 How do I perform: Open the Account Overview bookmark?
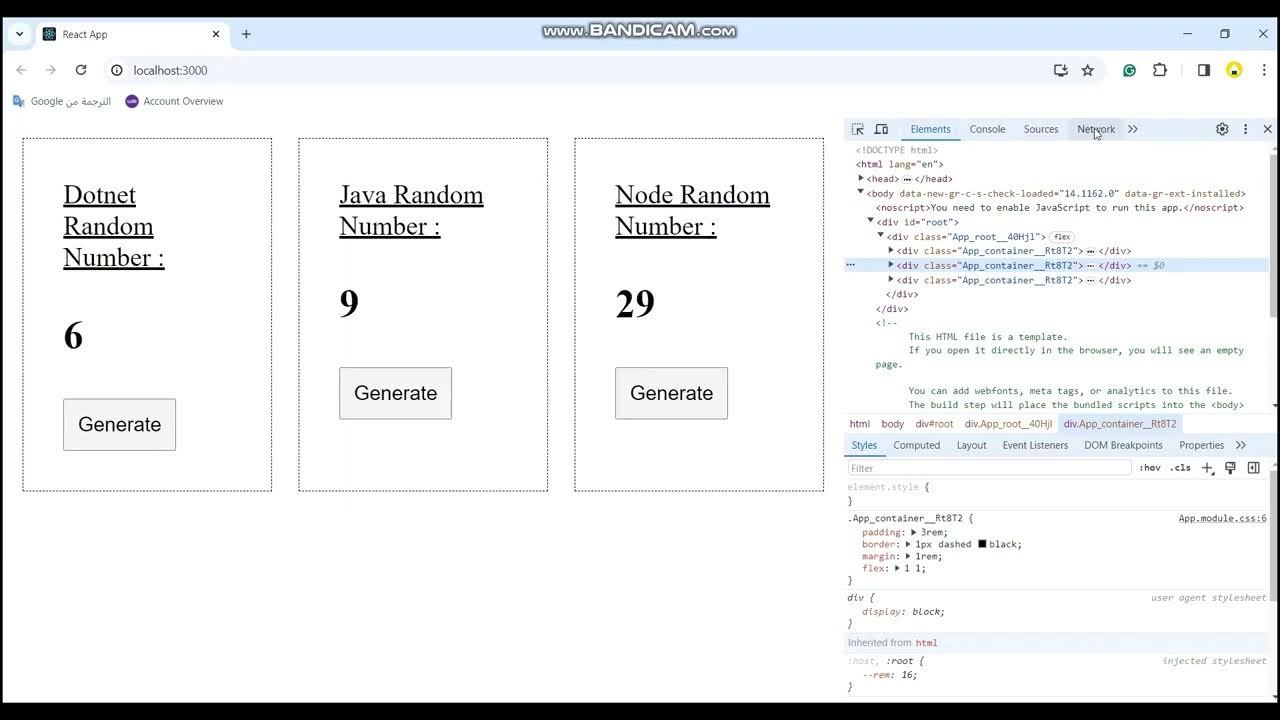pos(174,101)
